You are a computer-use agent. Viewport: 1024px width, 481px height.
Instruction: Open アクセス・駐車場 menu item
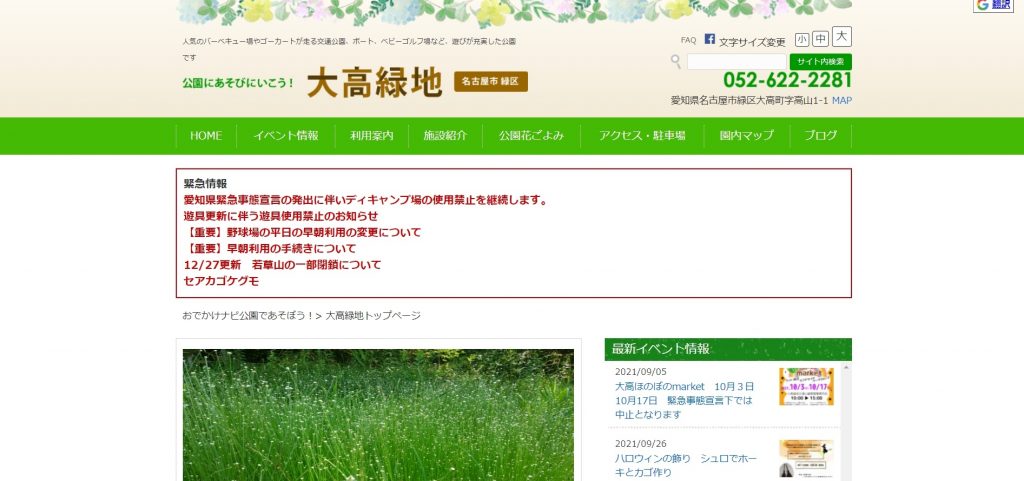[x=642, y=136]
